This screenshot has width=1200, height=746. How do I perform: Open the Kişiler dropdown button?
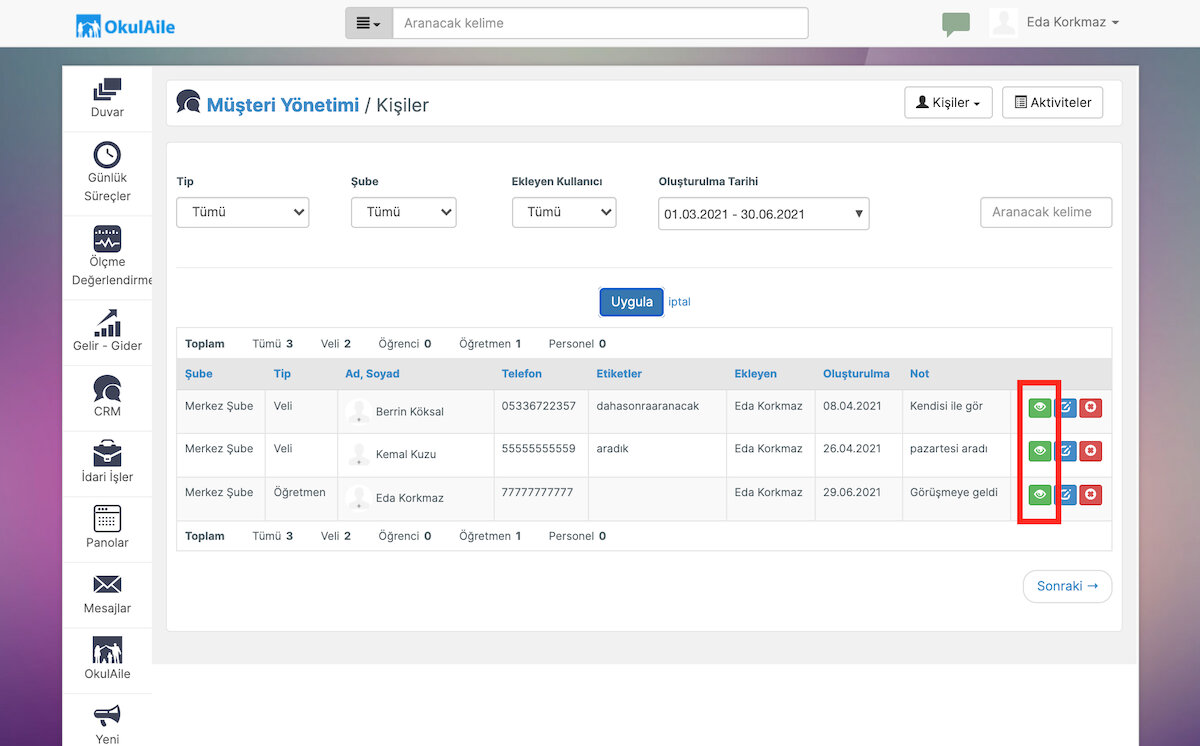click(x=948, y=102)
